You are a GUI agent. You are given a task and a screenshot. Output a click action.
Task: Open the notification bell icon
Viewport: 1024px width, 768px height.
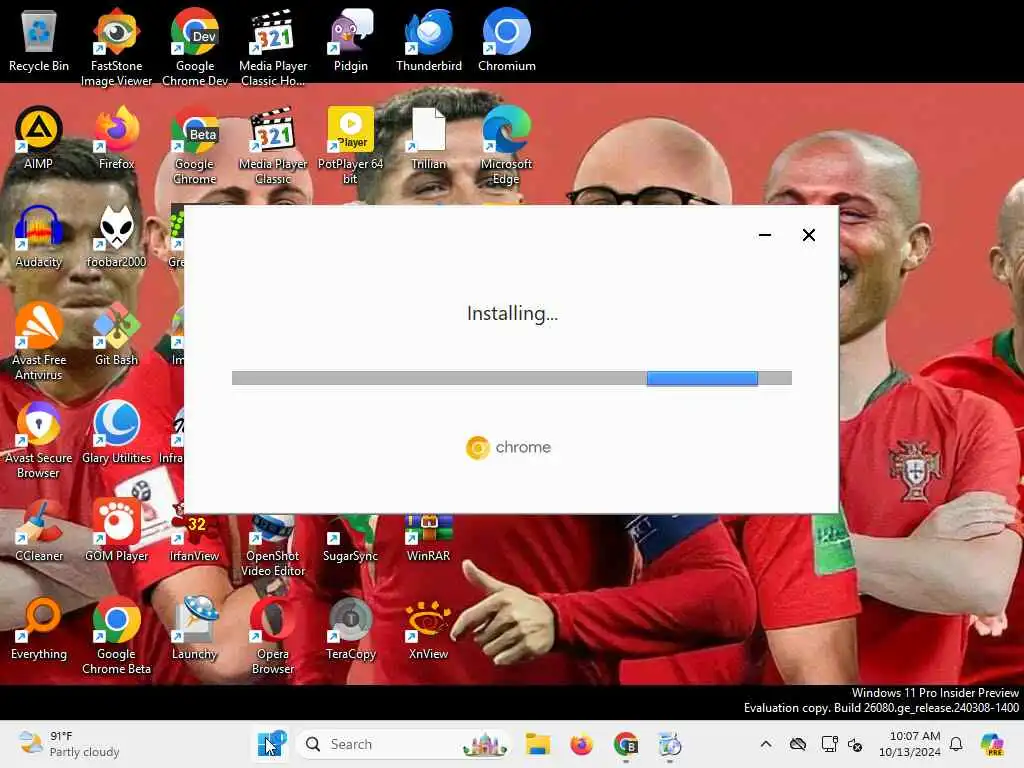pos(956,744)
